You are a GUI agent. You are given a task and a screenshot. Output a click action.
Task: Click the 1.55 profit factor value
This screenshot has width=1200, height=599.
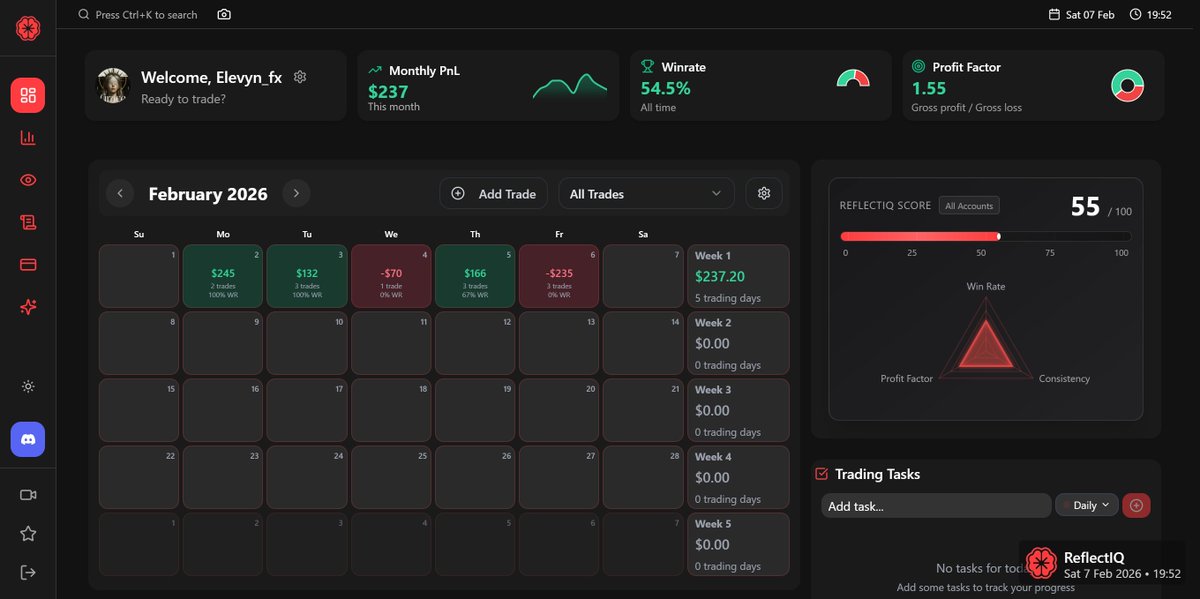(x=929, y=88)
